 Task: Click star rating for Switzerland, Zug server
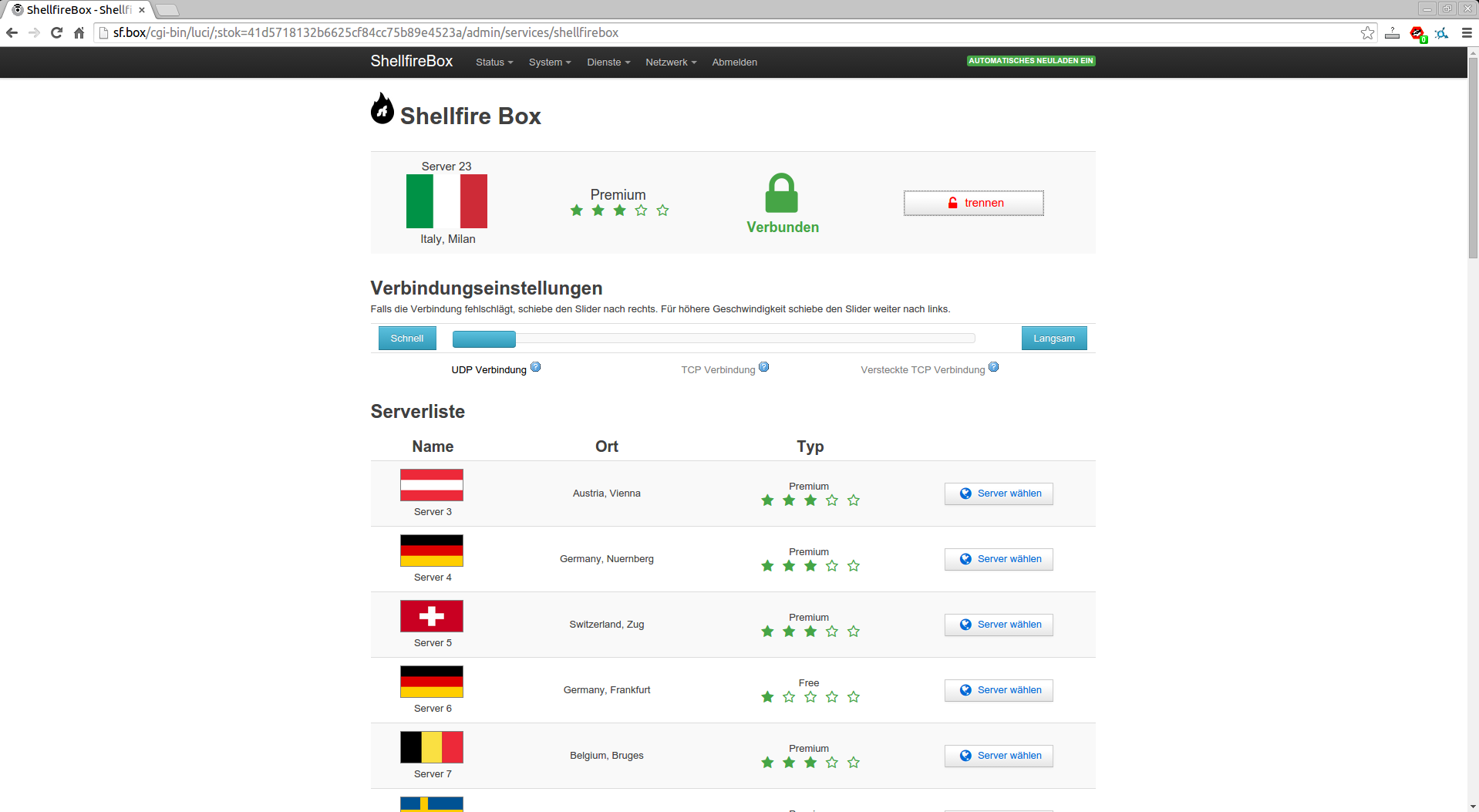810,632
